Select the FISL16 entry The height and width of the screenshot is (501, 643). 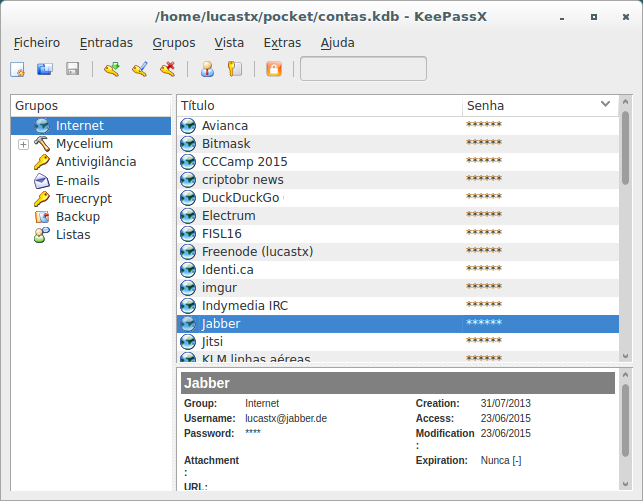(x=398, y=234)
